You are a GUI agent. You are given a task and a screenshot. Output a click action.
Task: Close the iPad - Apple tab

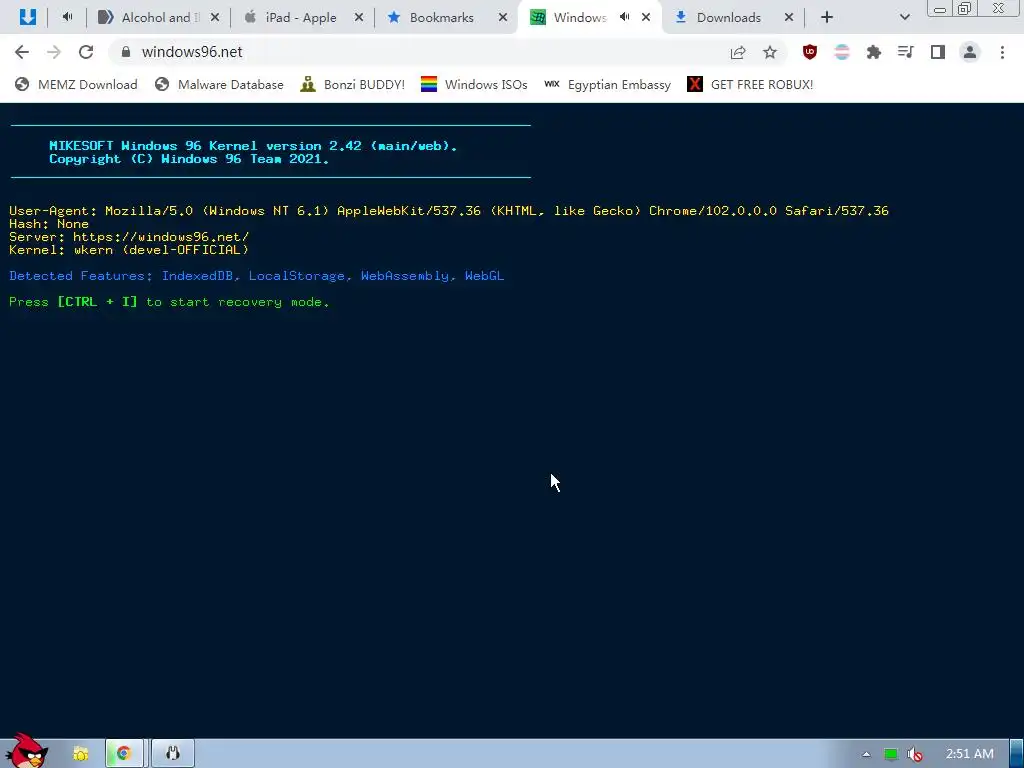pos(359,18)
